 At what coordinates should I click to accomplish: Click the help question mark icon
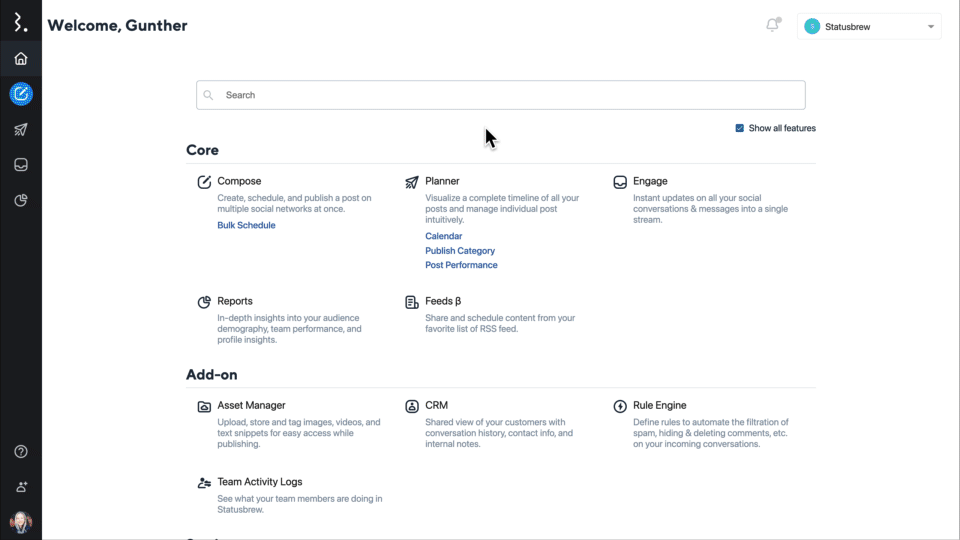[x=21, y=452]
